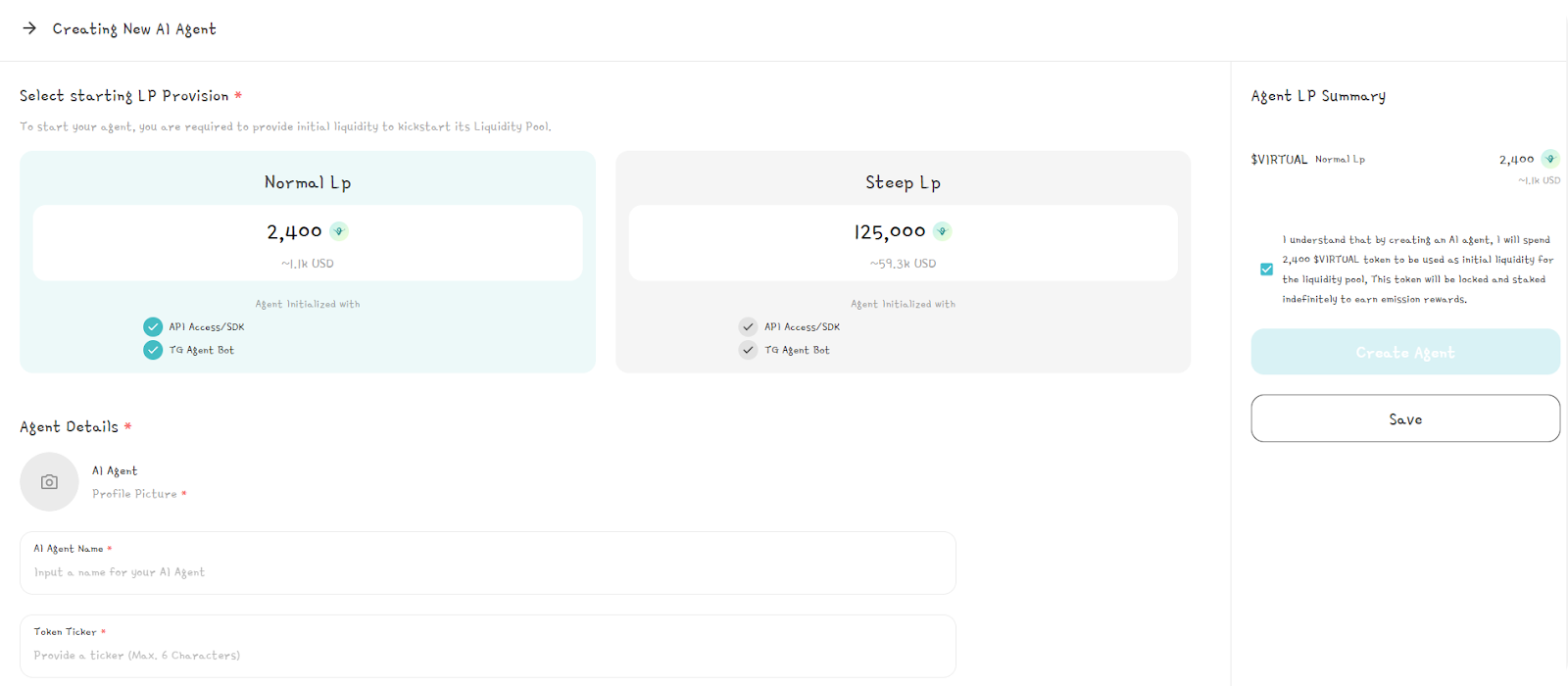This screenshot has height=686, width=1568.
Task: Click the Agent LP Summary heading
Action: coord(1318,96)
